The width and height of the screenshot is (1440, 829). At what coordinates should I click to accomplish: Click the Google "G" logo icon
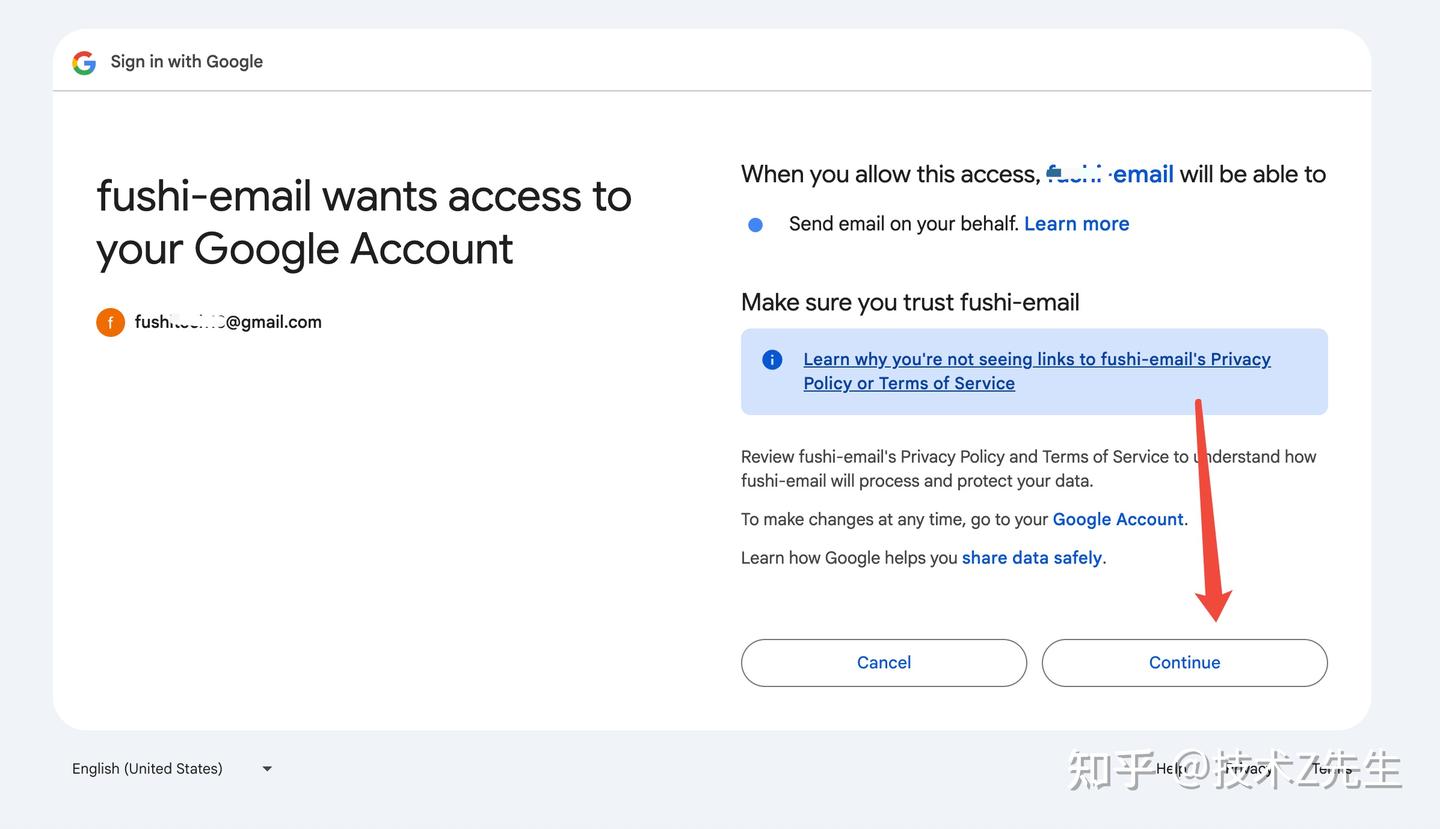point(84,61)
